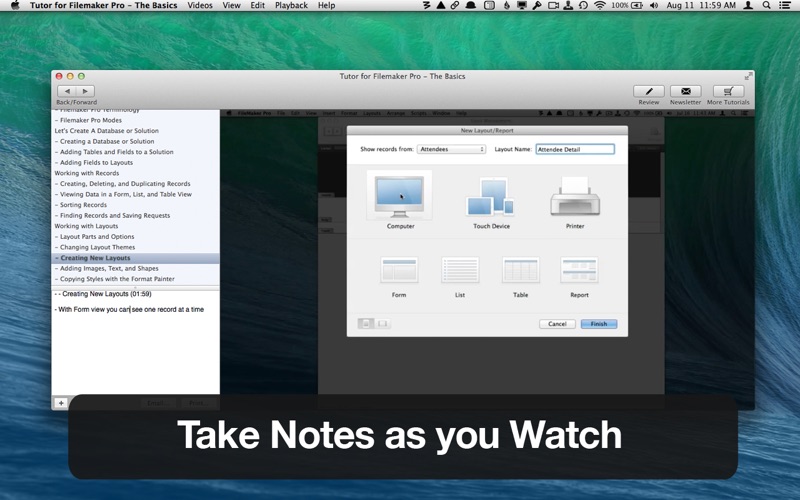
Task: Open Show records from Attendees dropdown
Action: coord(451,149)
